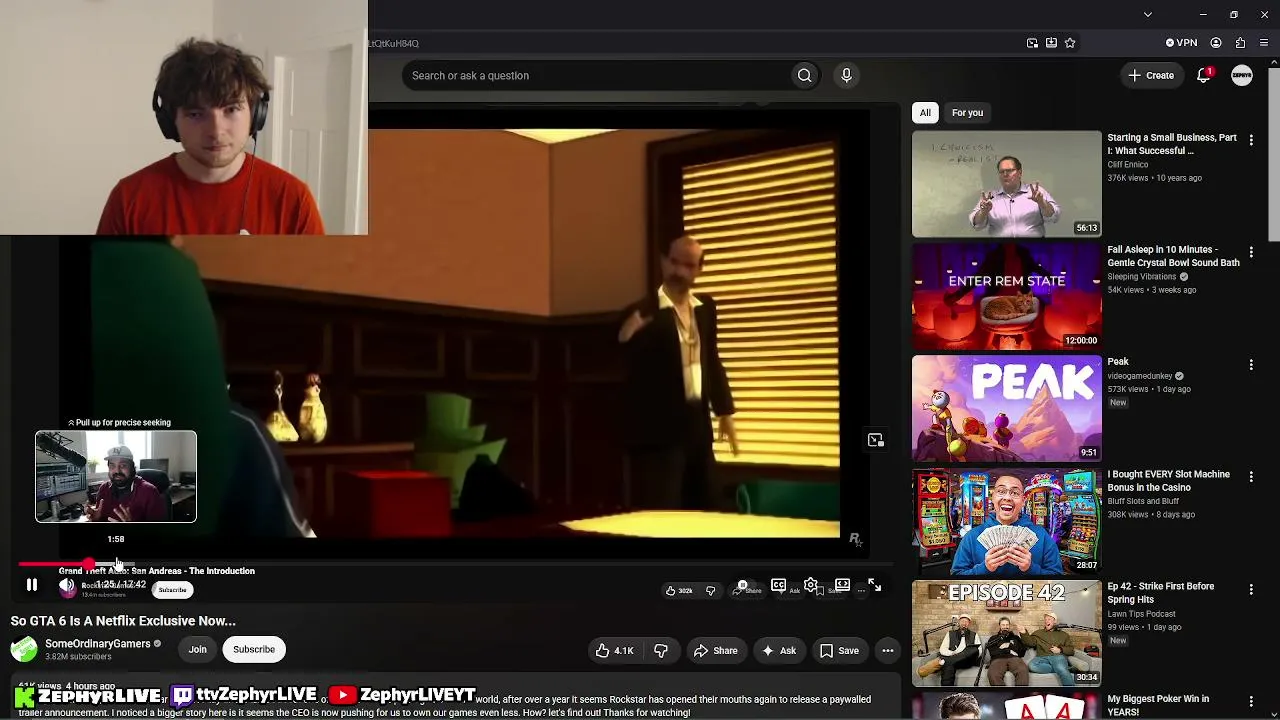The image size is (1280, 720).
Task: Click the browser download/install icon in address bar
Action: tap(1051, 43)
